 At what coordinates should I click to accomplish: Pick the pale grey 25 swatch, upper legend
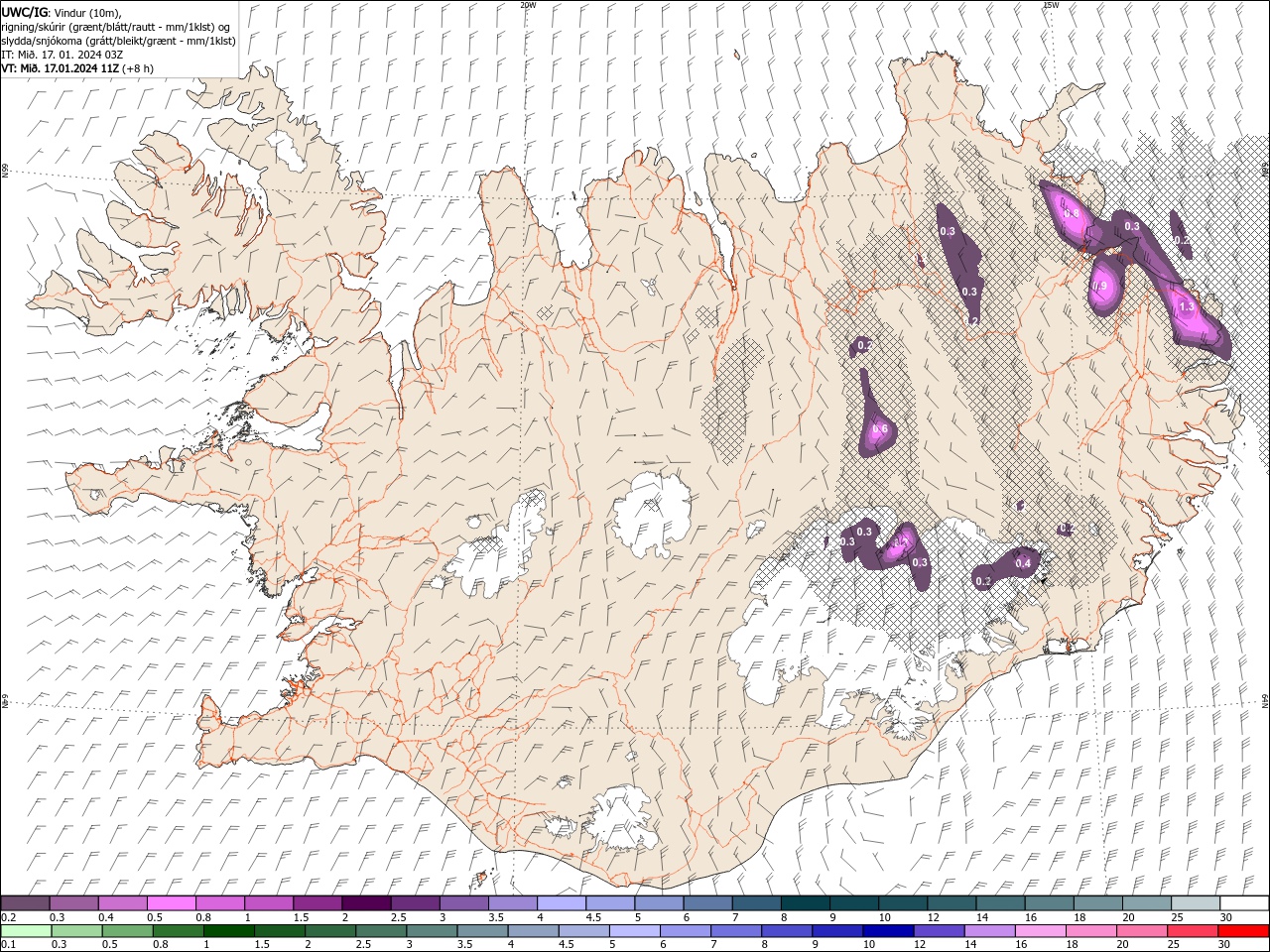coord(1195,903)
